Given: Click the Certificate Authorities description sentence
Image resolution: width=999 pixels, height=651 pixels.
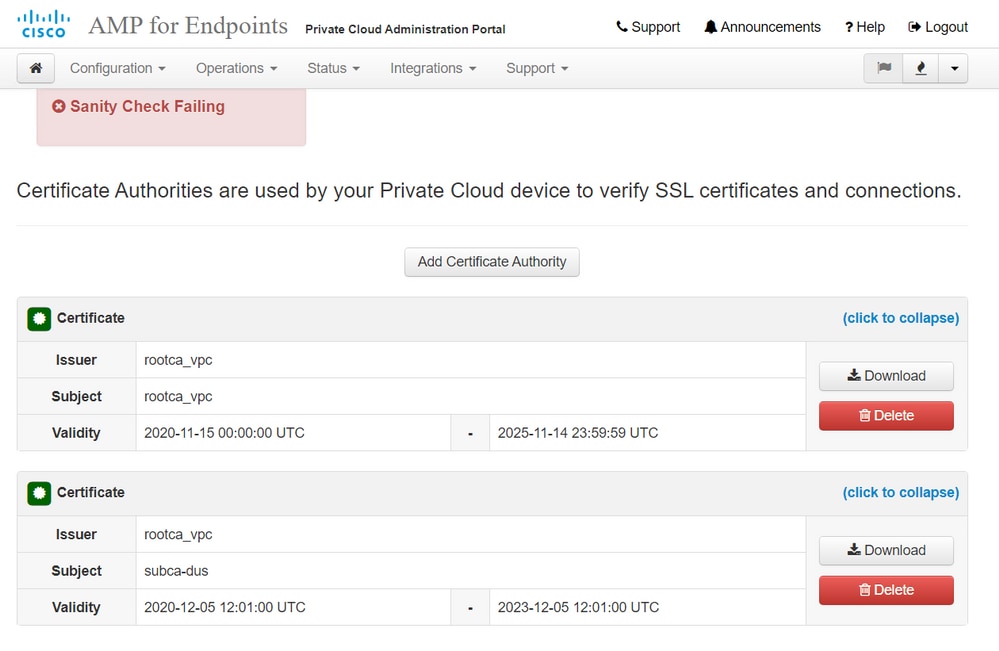Looking at the screenshot, I should [489, 190].
